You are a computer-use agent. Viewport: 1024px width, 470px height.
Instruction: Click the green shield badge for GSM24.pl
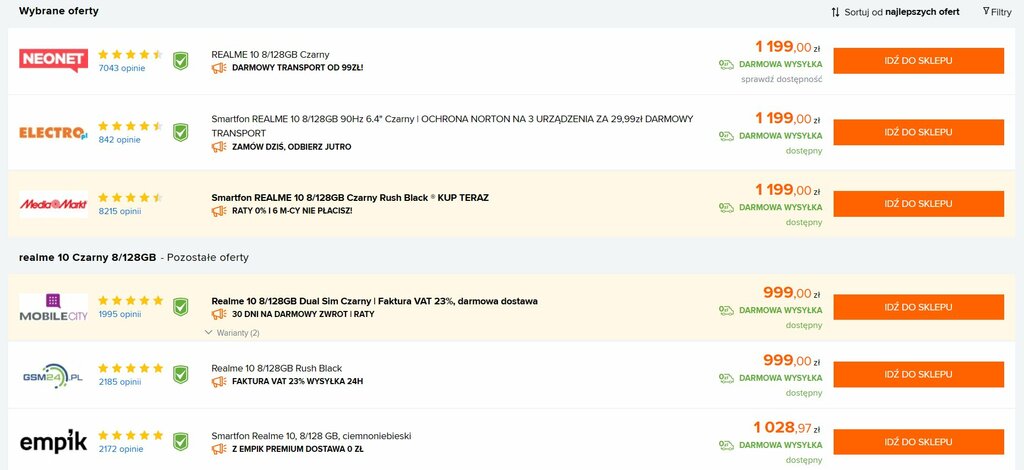click(x=181, y=375)
